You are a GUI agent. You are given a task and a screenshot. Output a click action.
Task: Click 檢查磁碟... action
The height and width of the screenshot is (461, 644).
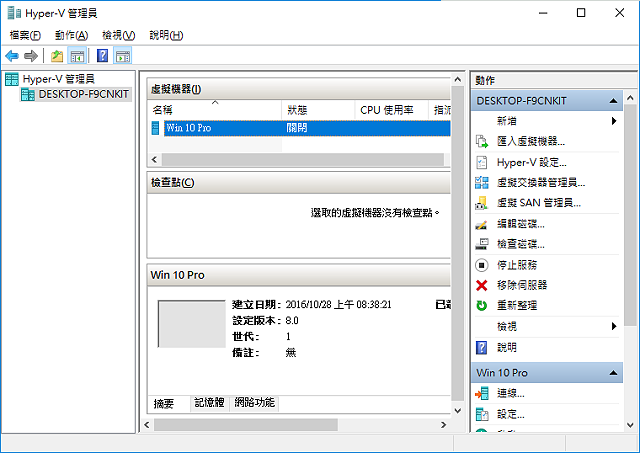click(520, 244)
